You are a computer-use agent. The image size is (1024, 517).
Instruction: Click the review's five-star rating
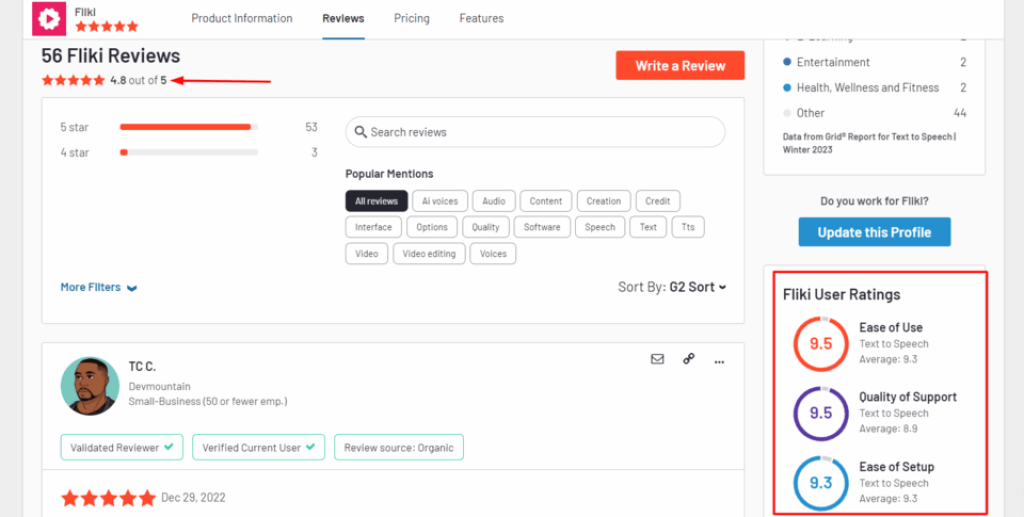108,498
